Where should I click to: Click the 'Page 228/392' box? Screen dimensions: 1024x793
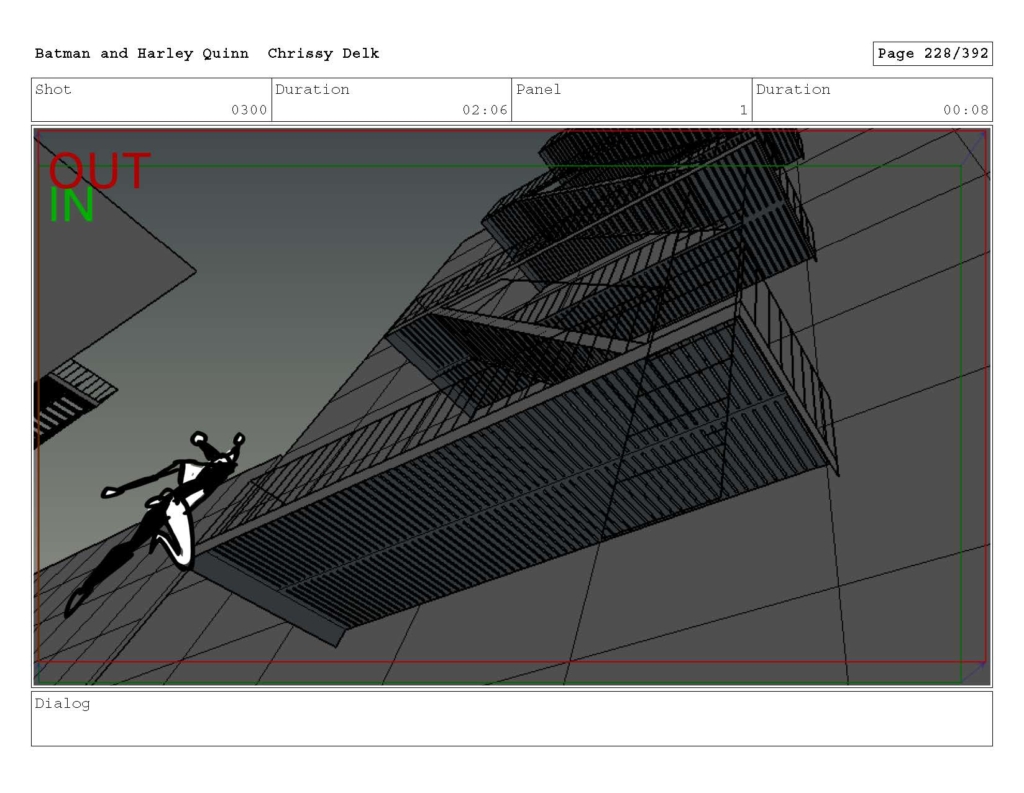click(933, 54)
